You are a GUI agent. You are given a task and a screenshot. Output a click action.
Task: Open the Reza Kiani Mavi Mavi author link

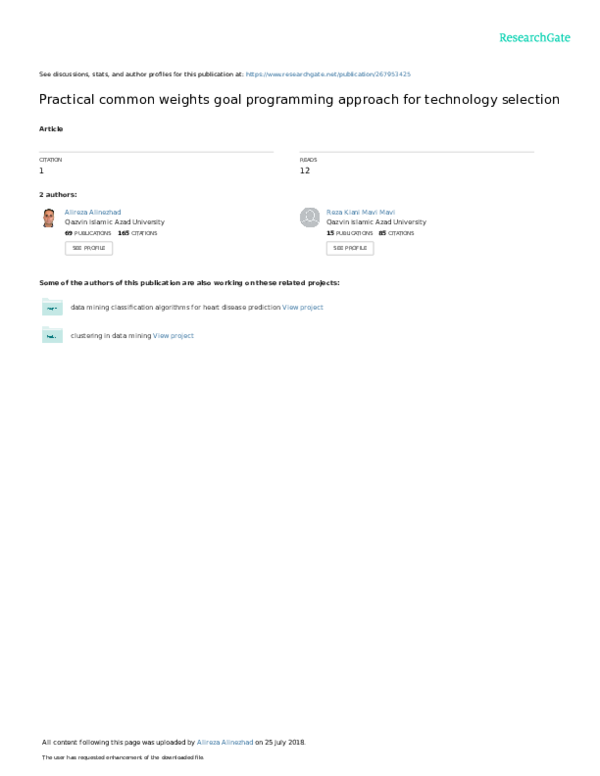362,212
